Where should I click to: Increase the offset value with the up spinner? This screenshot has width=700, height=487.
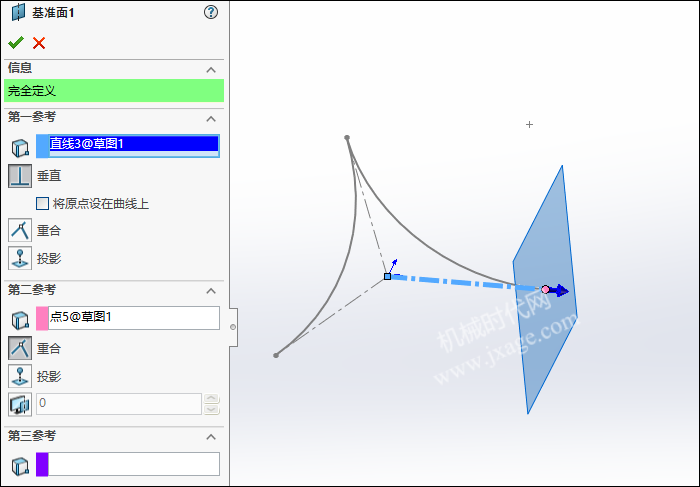(x=211, y=398)
